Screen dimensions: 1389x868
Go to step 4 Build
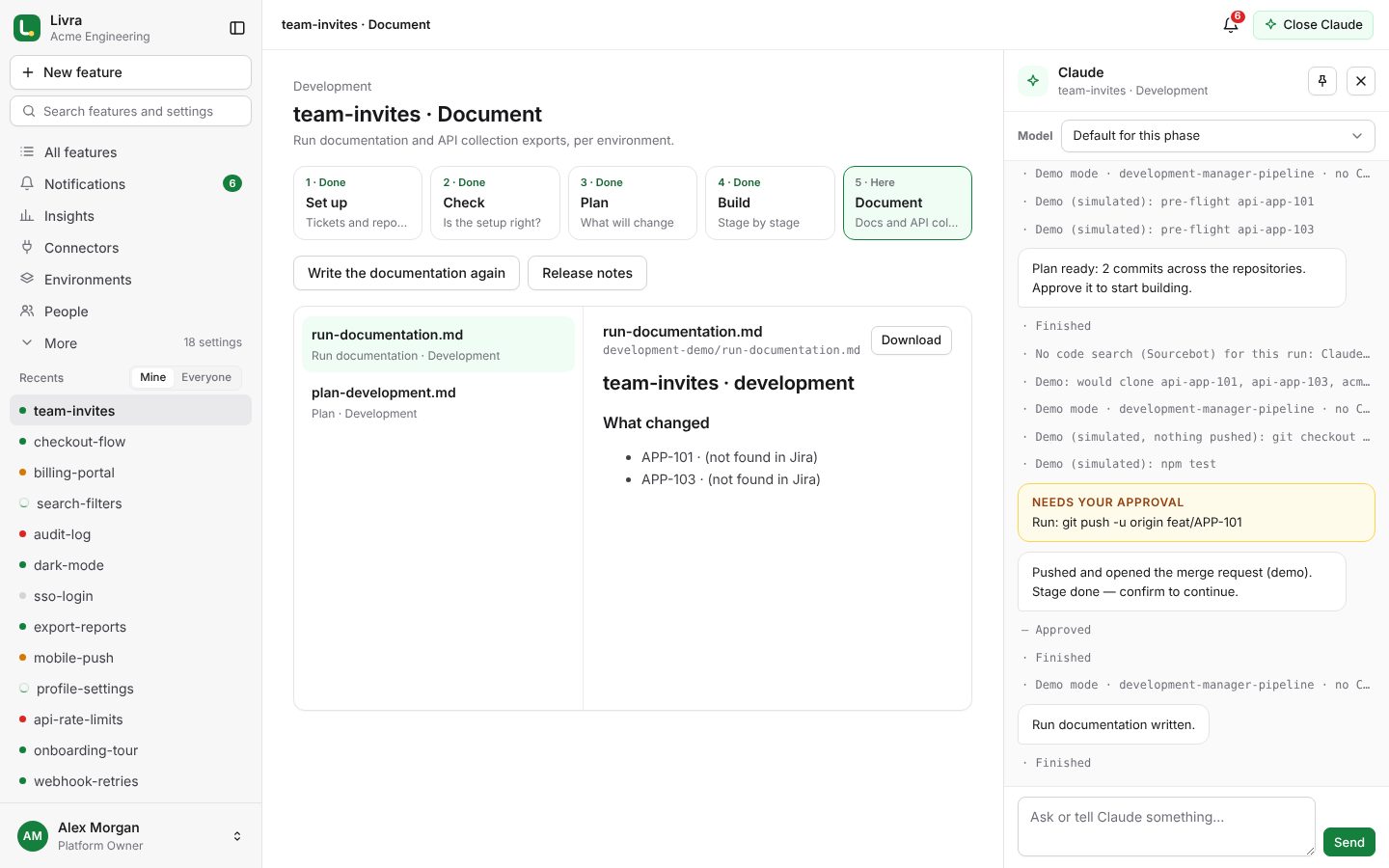[x=770, y=203]
